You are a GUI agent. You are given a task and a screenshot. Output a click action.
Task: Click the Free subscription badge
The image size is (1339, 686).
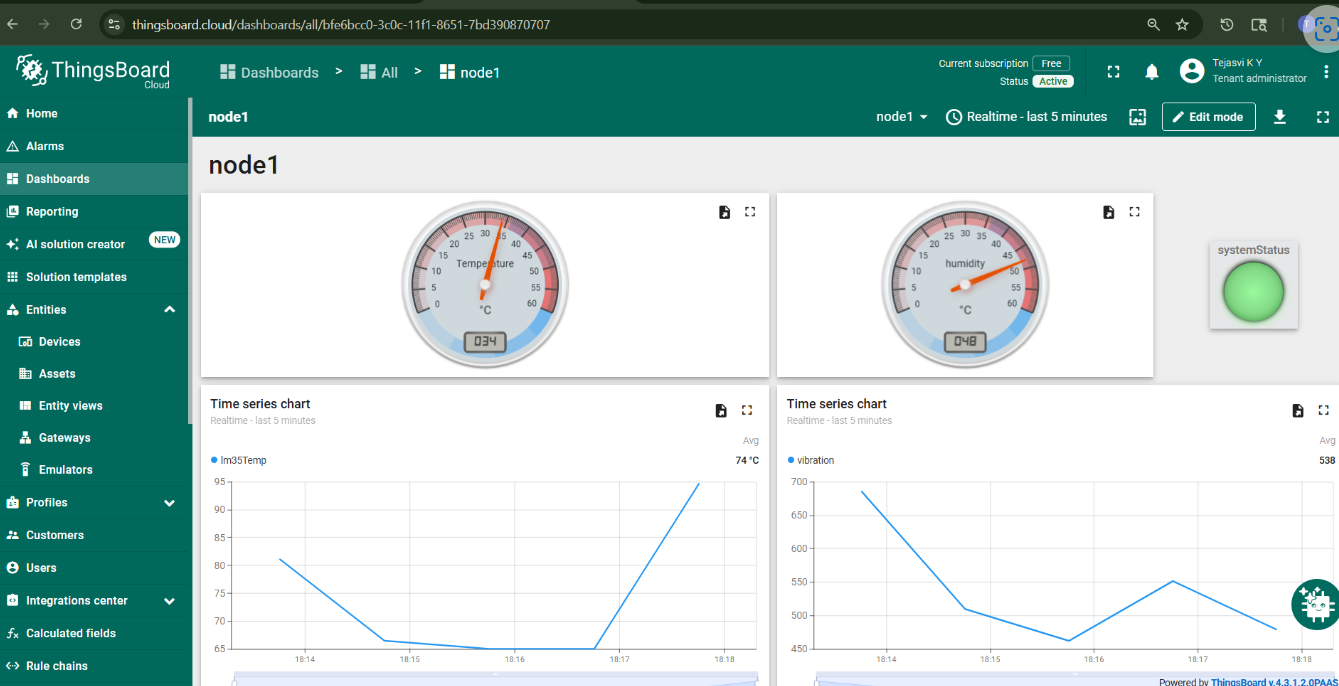click(1051, 63)
